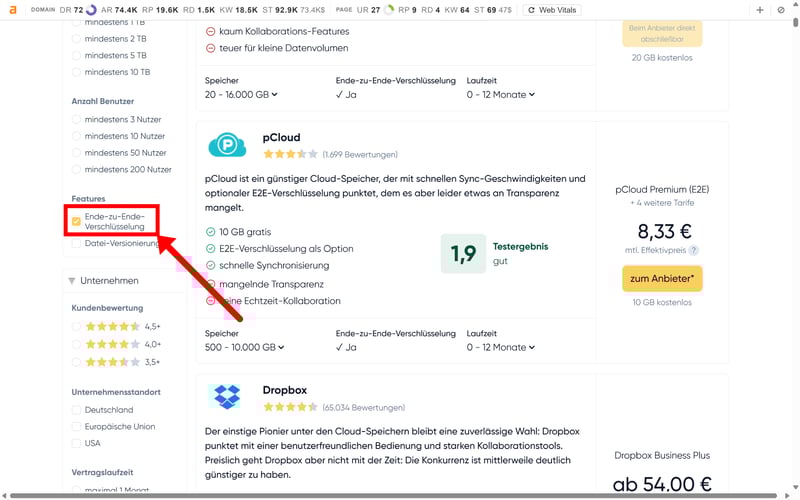Click the plus icon in the SEO toolbar
The height and width of the screenshot is (500, 800).
tap(760, 10)
